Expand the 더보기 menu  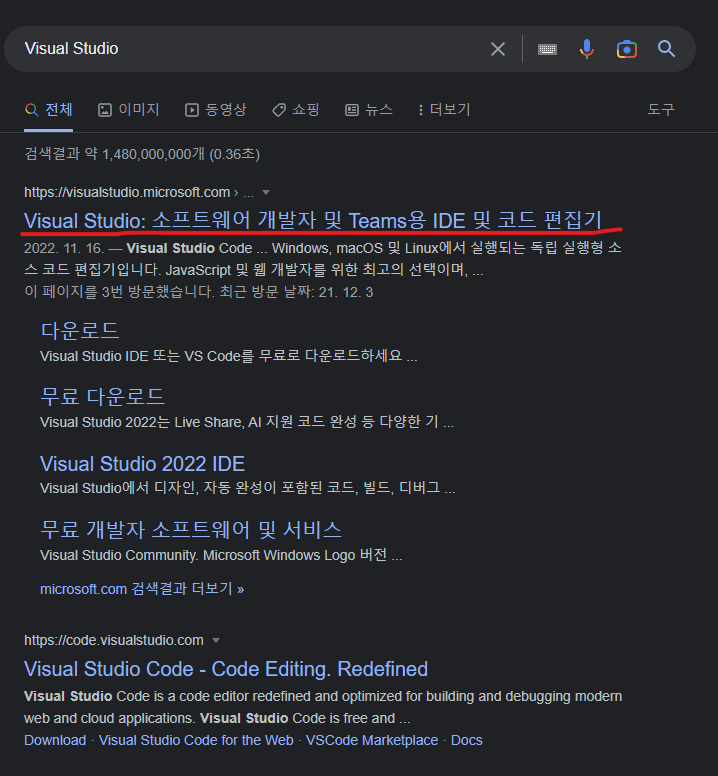[x=444, y=109]
